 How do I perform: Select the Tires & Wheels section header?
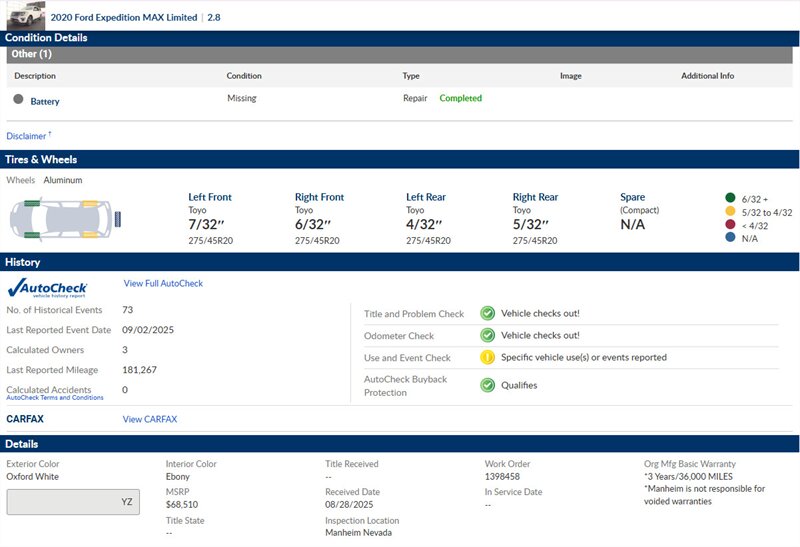pos(400,159)
